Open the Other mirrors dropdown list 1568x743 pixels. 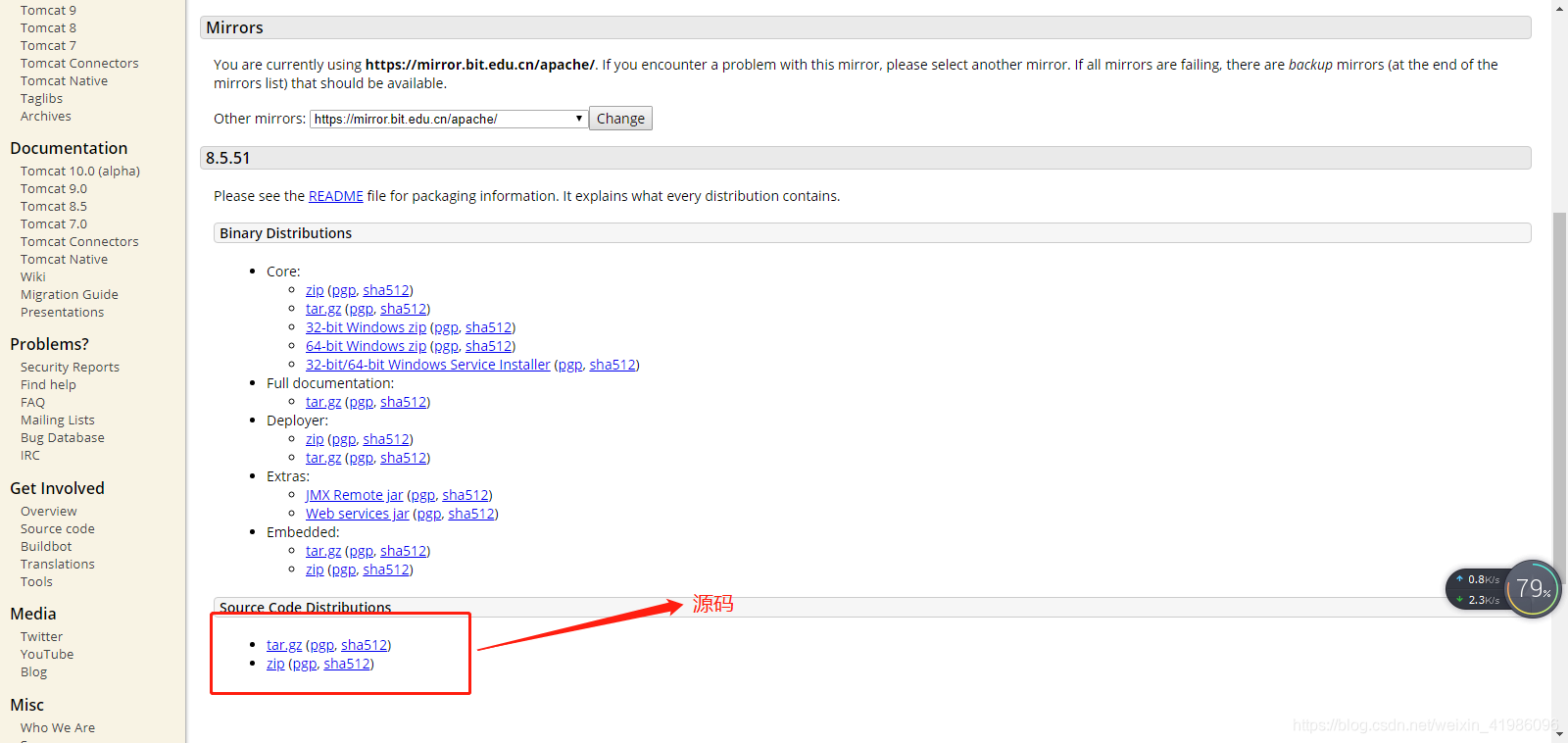(449, 119)
